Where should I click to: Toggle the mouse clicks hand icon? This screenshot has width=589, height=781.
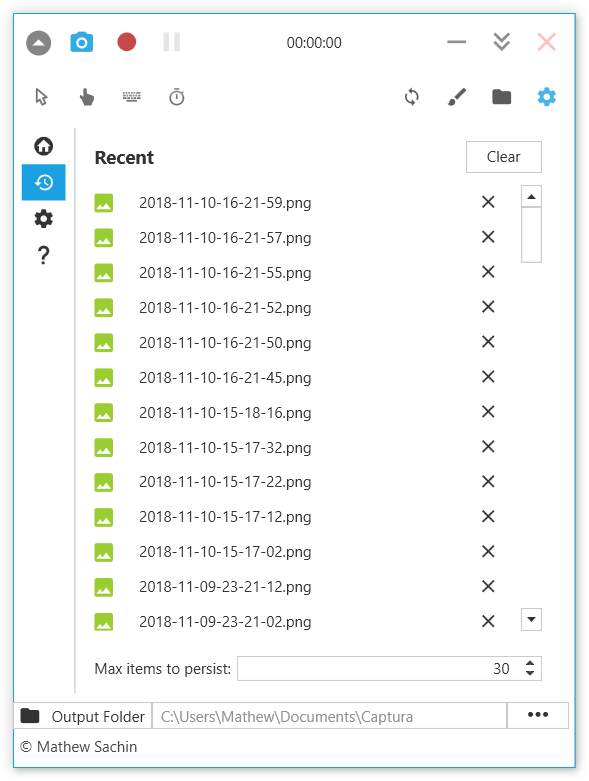[x=87, y=97]
